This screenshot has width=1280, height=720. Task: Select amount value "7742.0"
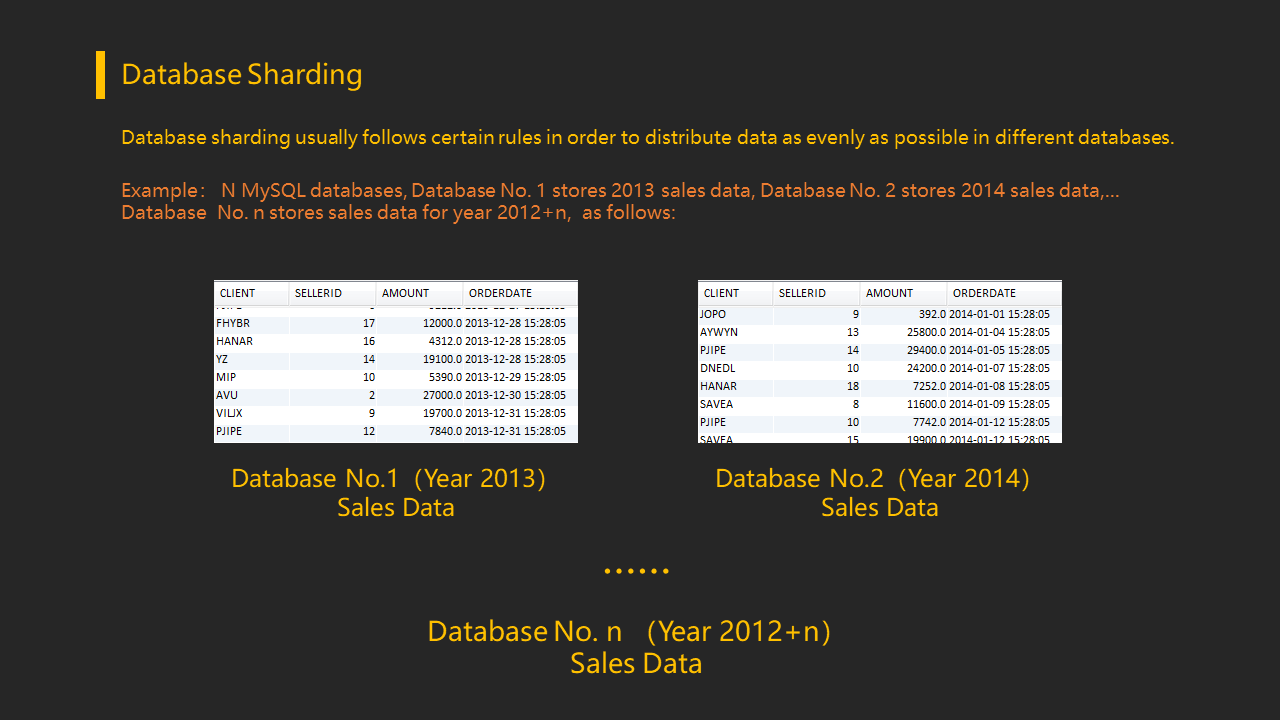pyautogui.click(x=927, y=422)
